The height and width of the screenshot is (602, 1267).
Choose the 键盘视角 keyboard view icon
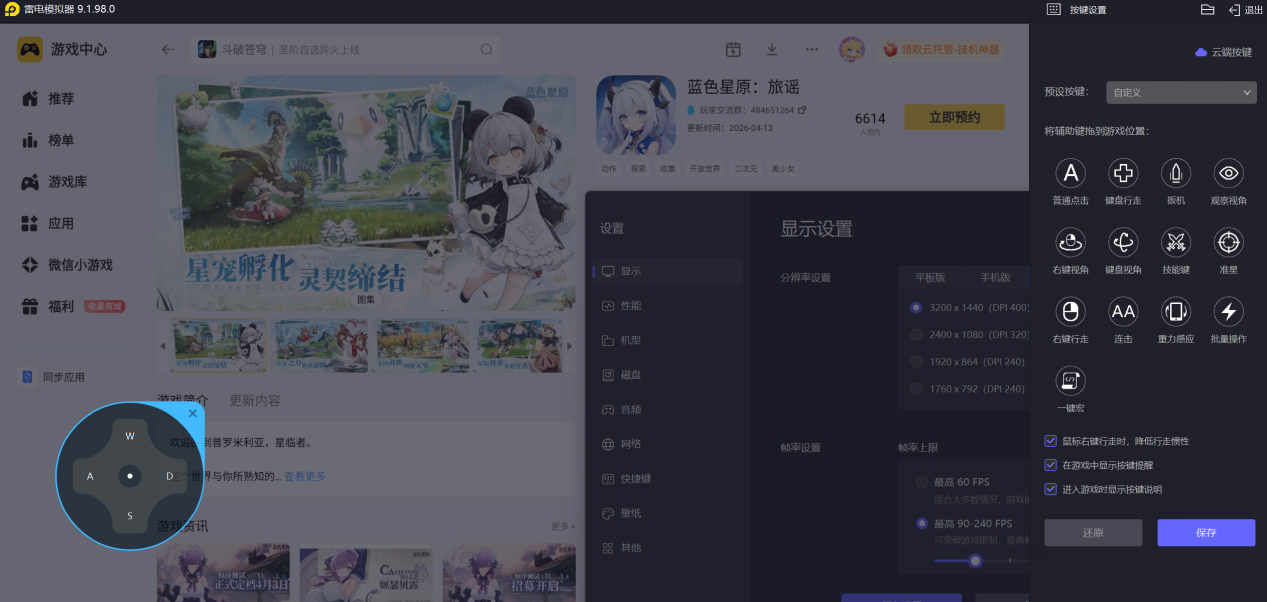pos(1123,242)
